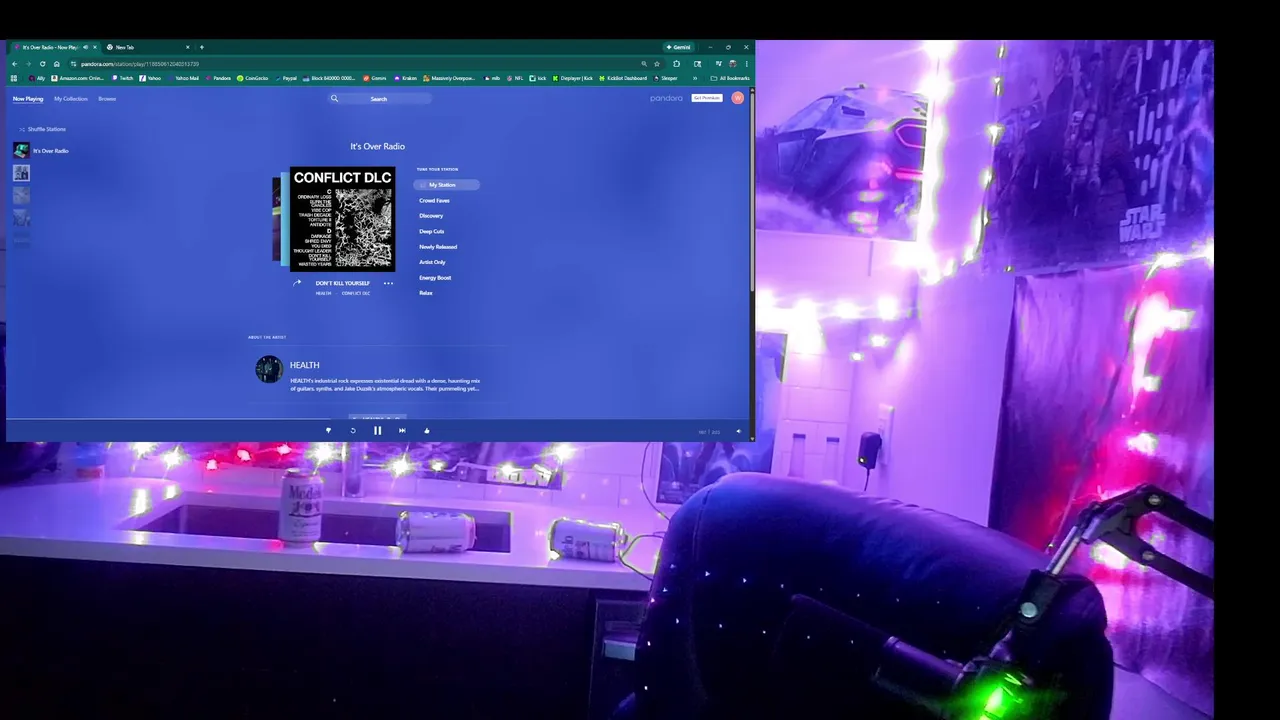Open Chrome extensions puzzle icon
Viewport: 1280px width, 720px height.
click(x=676, y=64)
